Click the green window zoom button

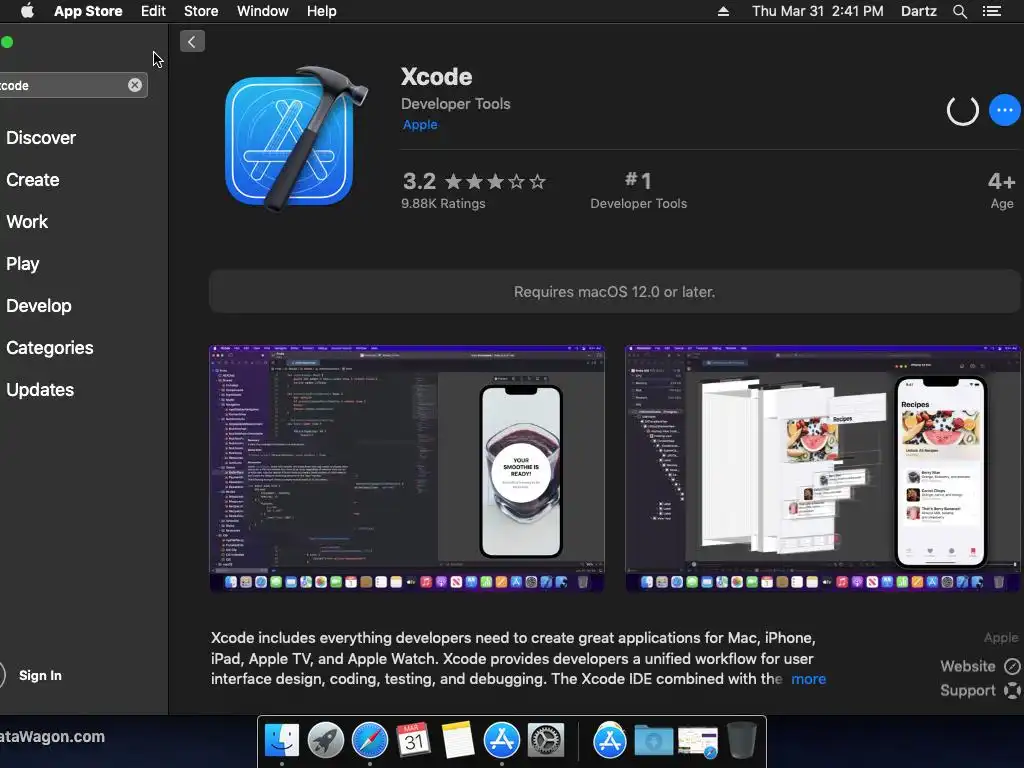click(7, 42)
